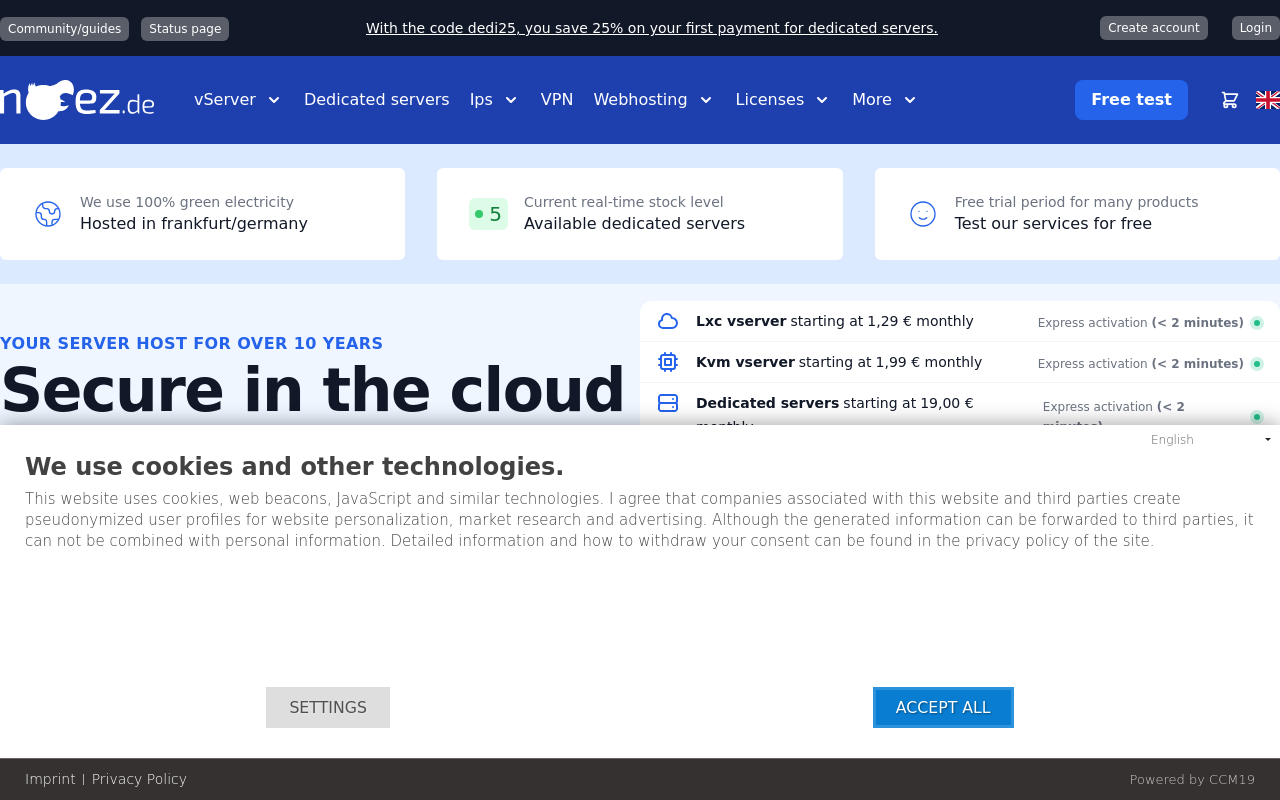The image size is (1280, 800).
Task: Click the UK flag language icon
Action: [1267, 100]
